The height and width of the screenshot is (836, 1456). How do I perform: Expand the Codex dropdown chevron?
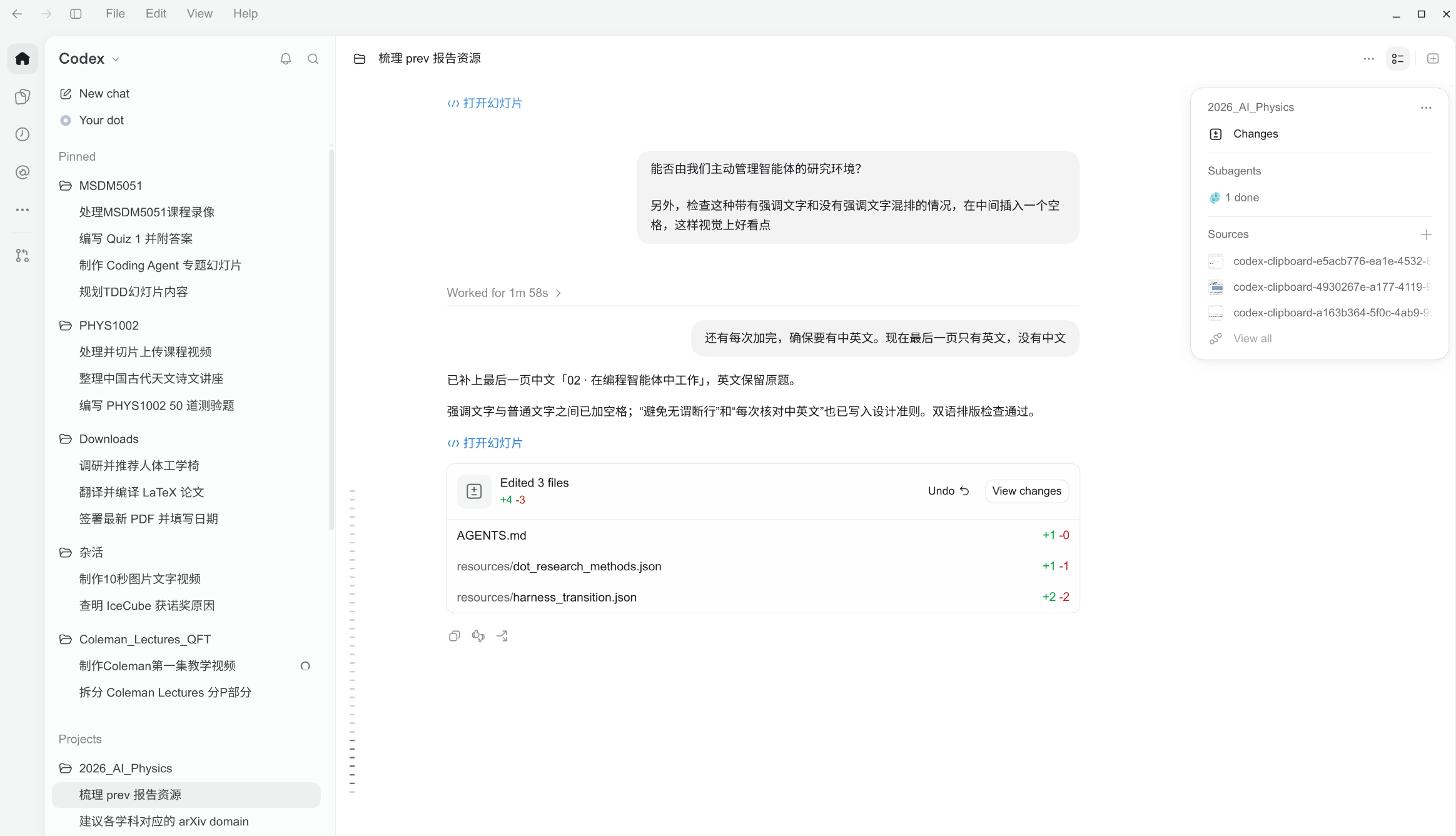tap(116, 59)
